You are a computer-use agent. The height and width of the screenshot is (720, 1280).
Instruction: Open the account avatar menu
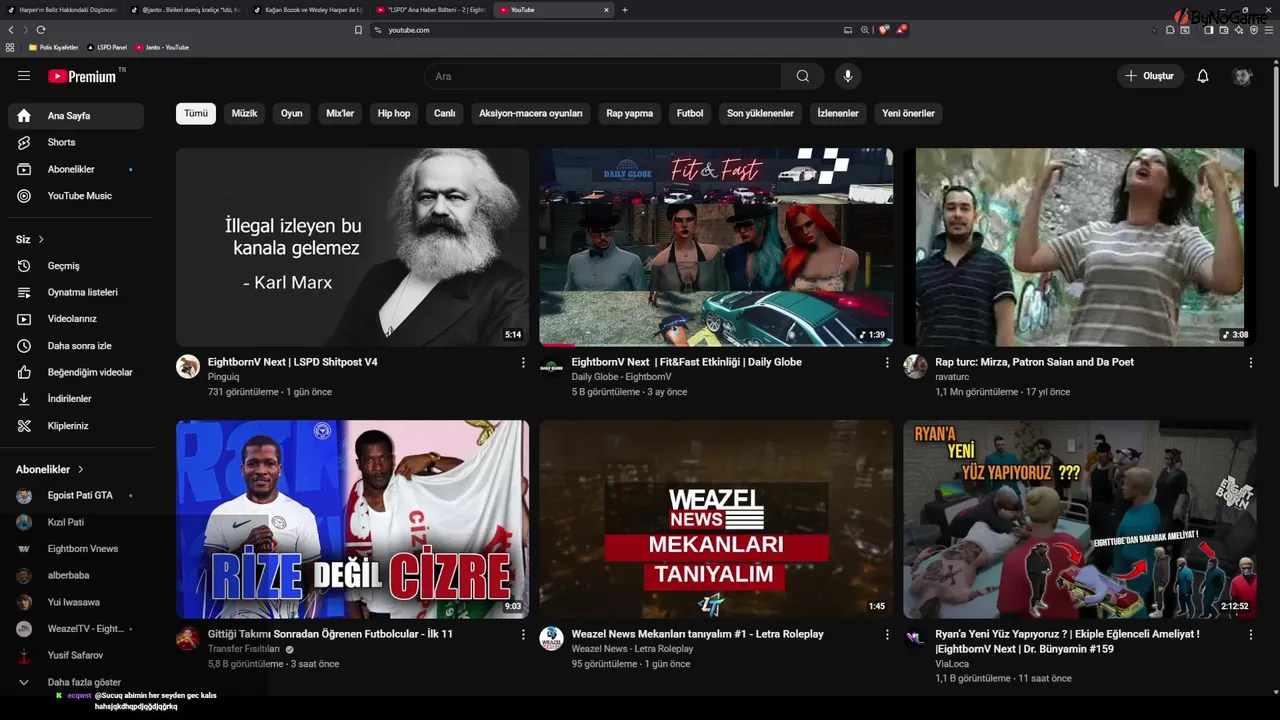pos(1243,76)
